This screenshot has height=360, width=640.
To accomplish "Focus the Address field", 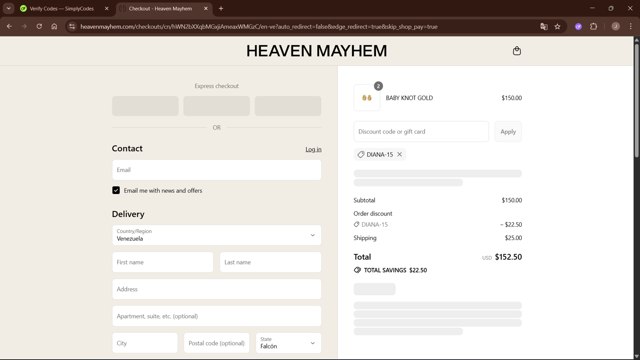I will pos(216,289).
